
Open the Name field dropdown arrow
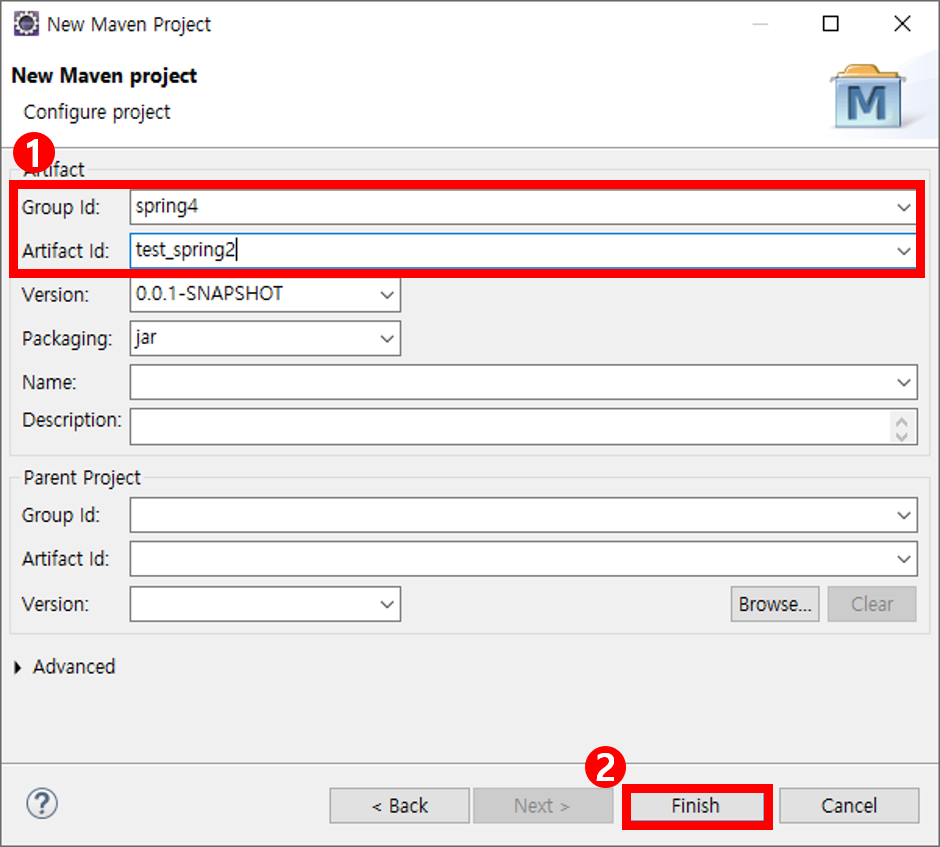coord(903,382)
